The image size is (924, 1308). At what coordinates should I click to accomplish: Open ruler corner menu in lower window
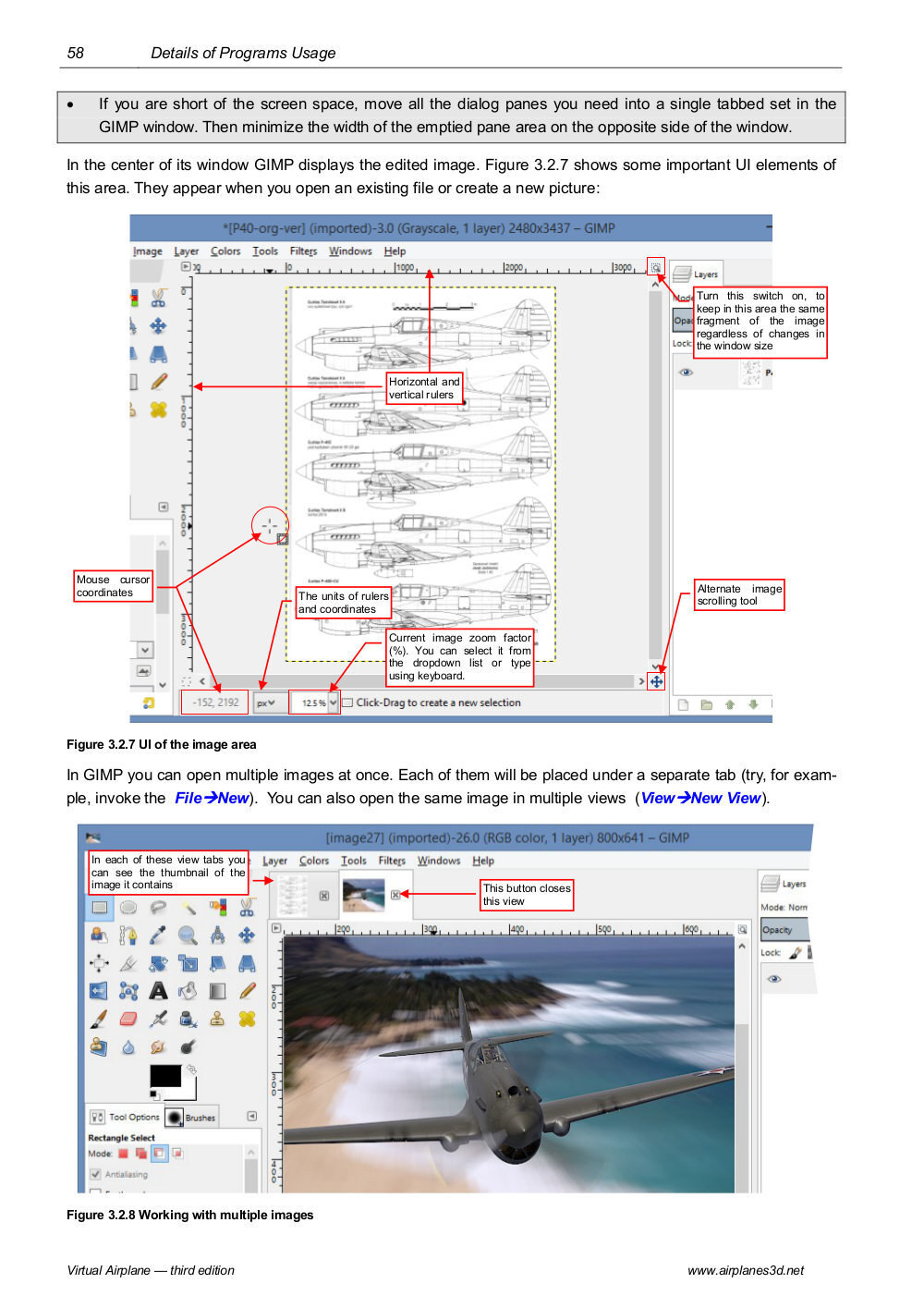(276, 927)
